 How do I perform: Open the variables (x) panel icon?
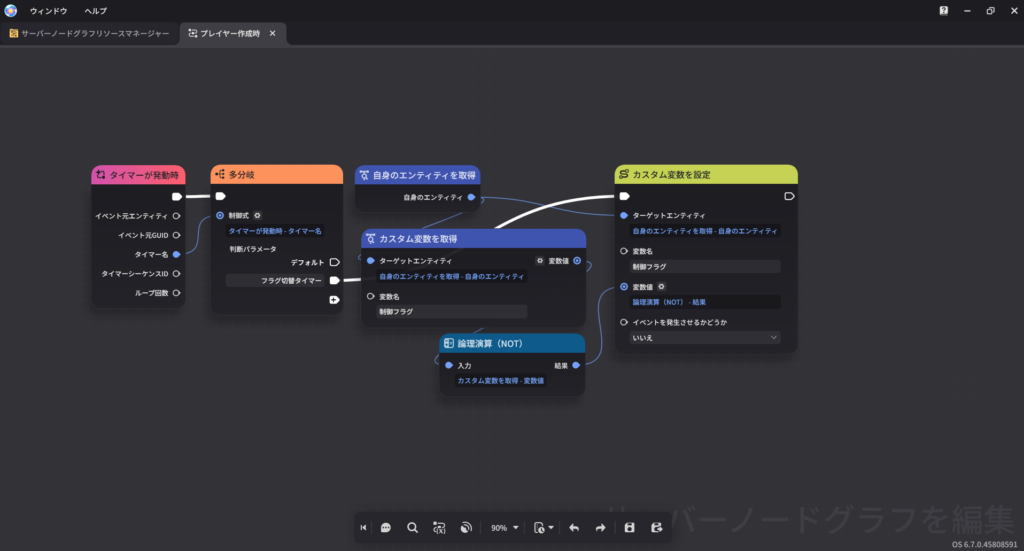pyautogui.click(x=439, y=527)
